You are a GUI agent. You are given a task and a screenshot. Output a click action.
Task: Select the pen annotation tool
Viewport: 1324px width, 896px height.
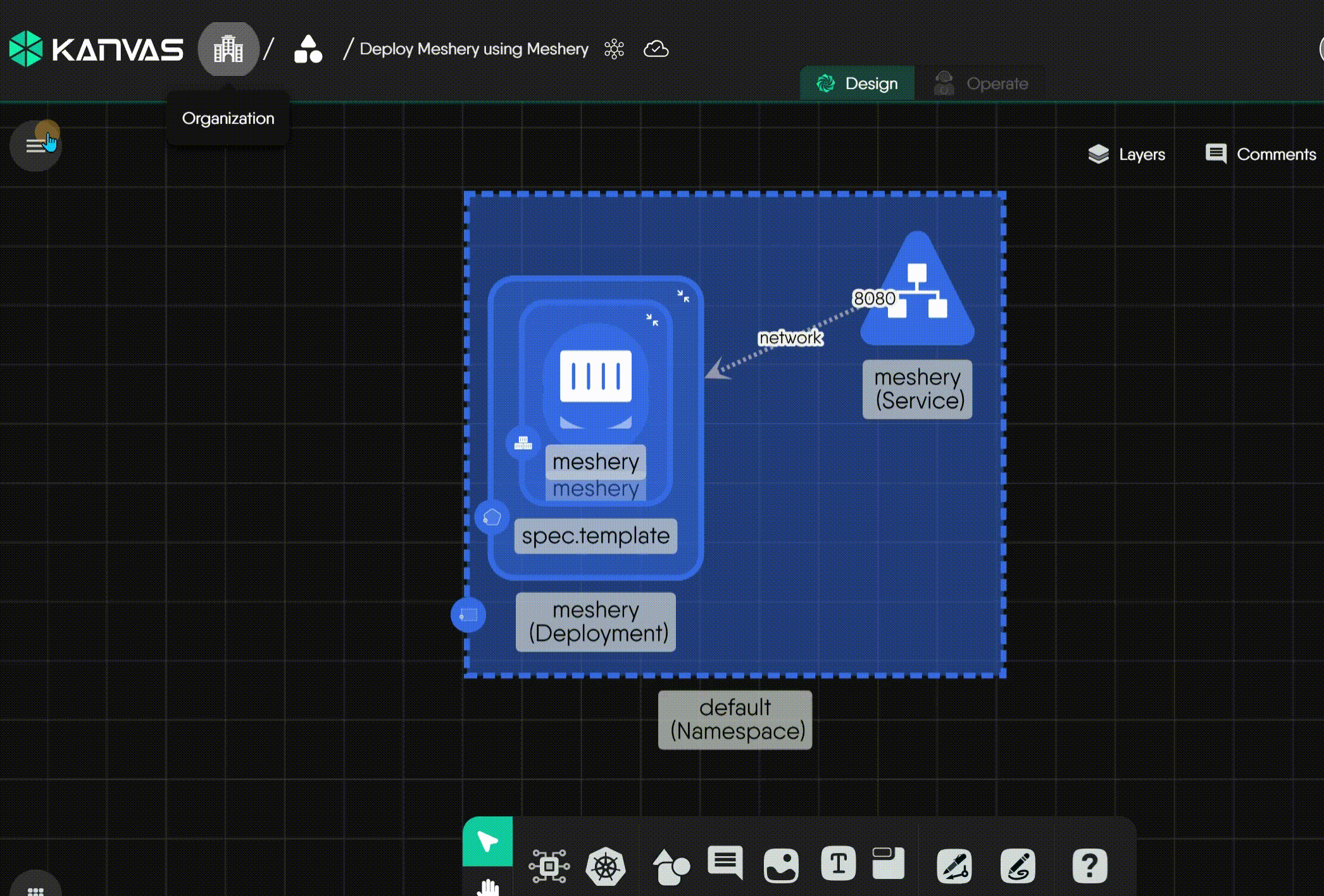click(x=954, y=866)
